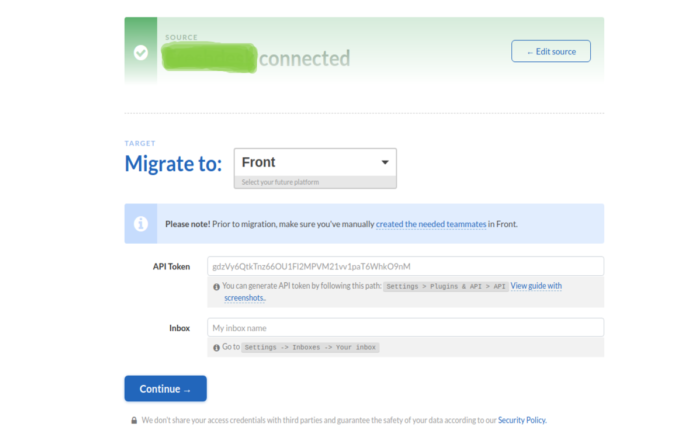Click the 'Settings -> Inboxes -> Your inbox' path text
The height and width of the screenshot is (444, 700).
[x=310, y=347]
